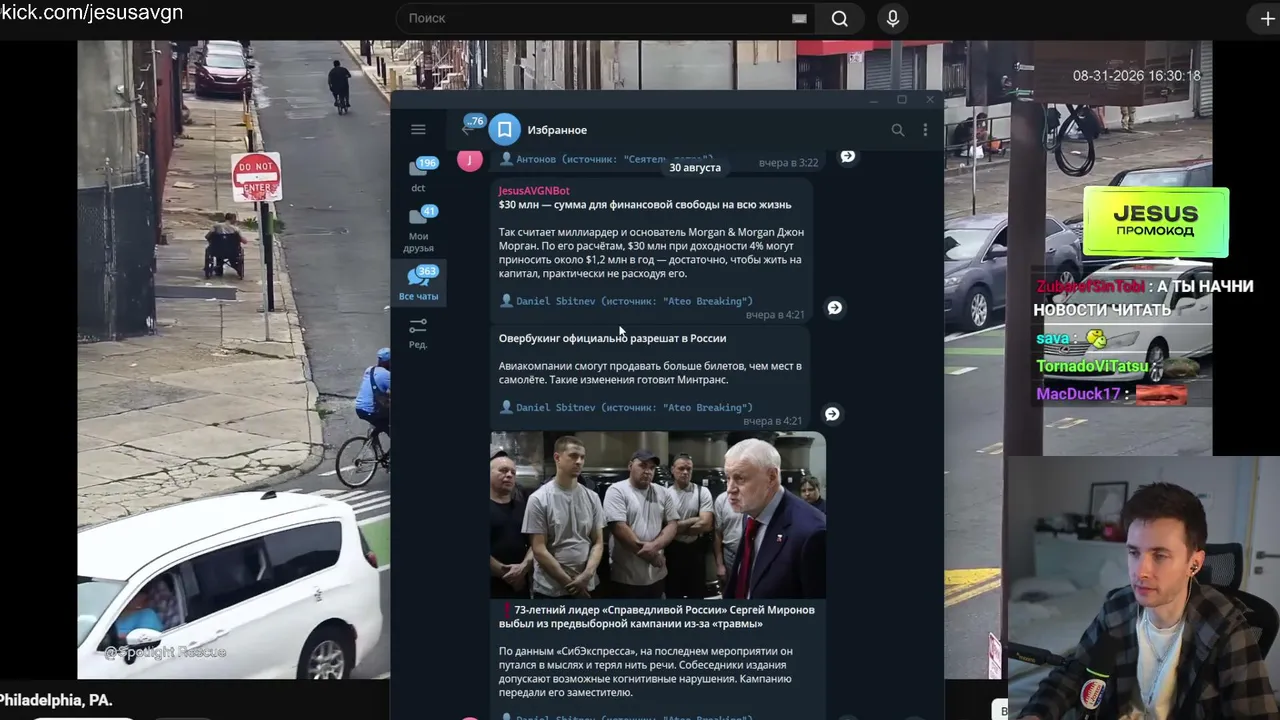Click the magnifier search button
The width and height of the screenshot is (1280, 720).
(x=840, y=18)
